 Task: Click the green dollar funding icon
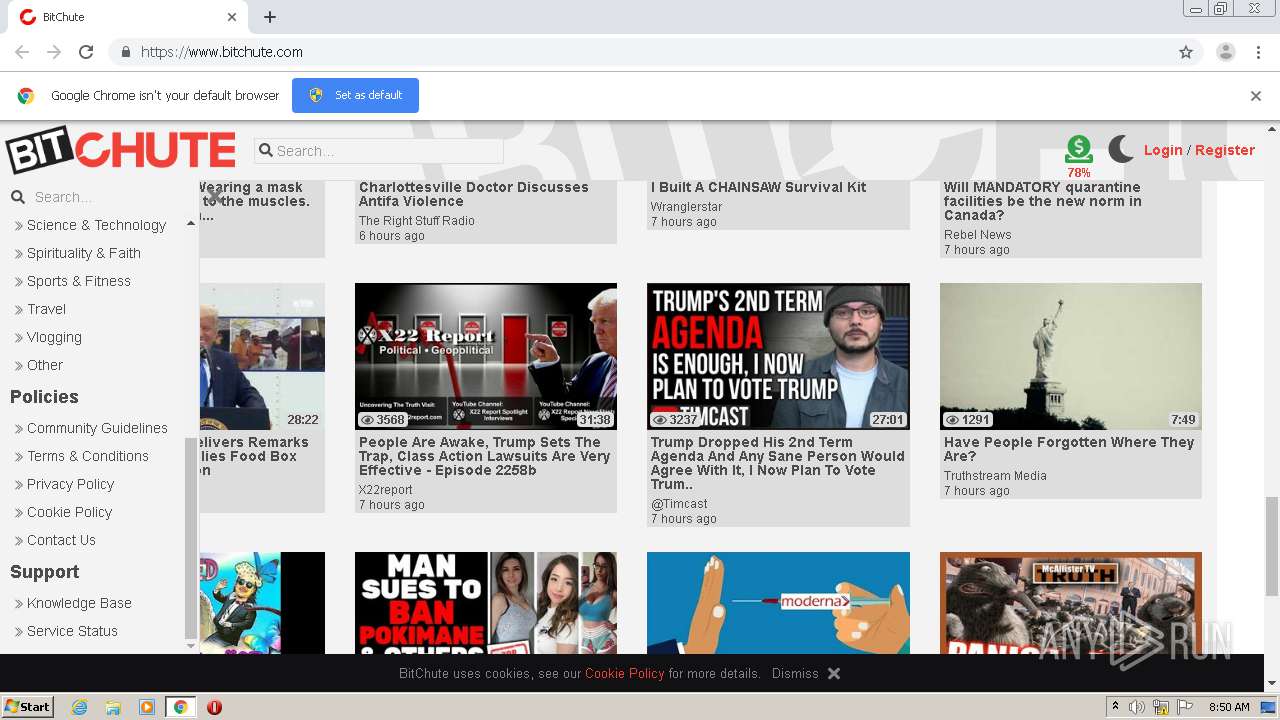pyautogui.click(x=1079, y=150)
